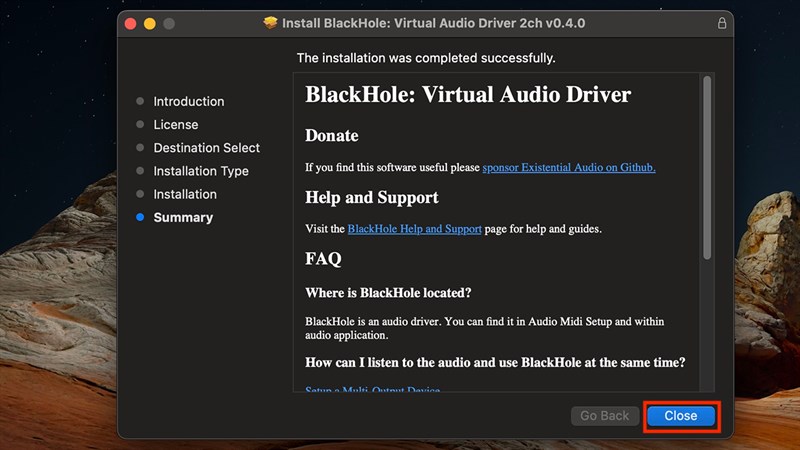This screenshot has height=450, width=800.
Task: Open the Setup a Multi-Output Device link
Action: click(x=372, y=389)
